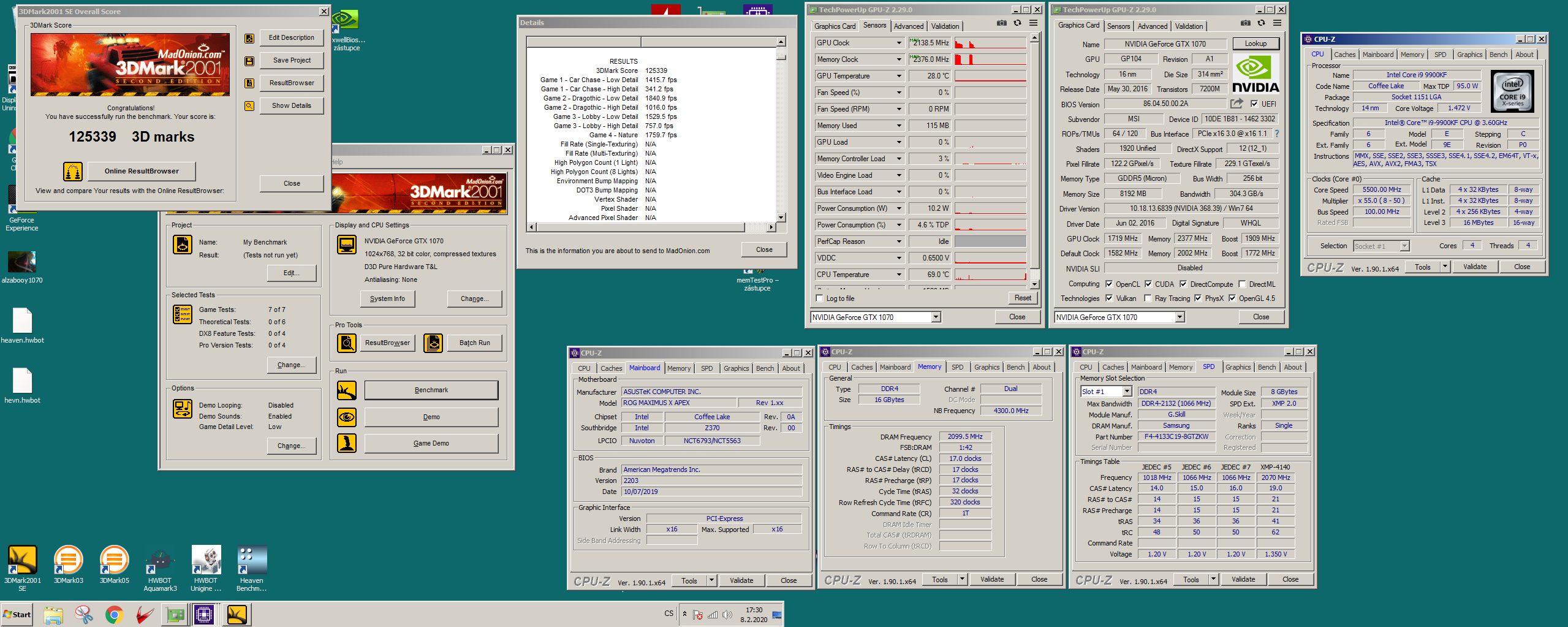Click the volume icon in system tray

click(727, 615)
